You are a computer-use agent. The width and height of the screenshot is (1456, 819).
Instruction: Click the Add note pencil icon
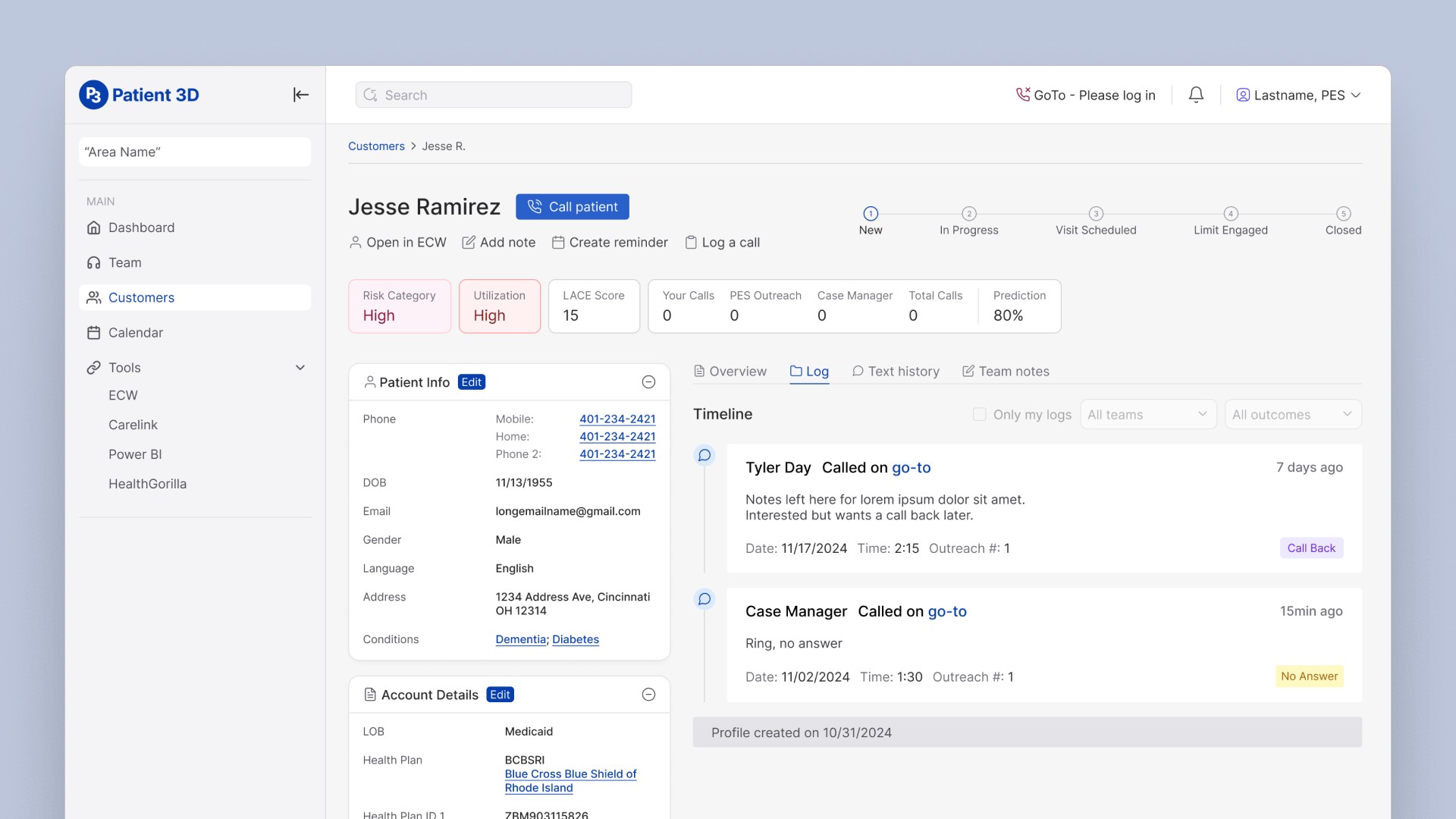[x=469, y=242]
